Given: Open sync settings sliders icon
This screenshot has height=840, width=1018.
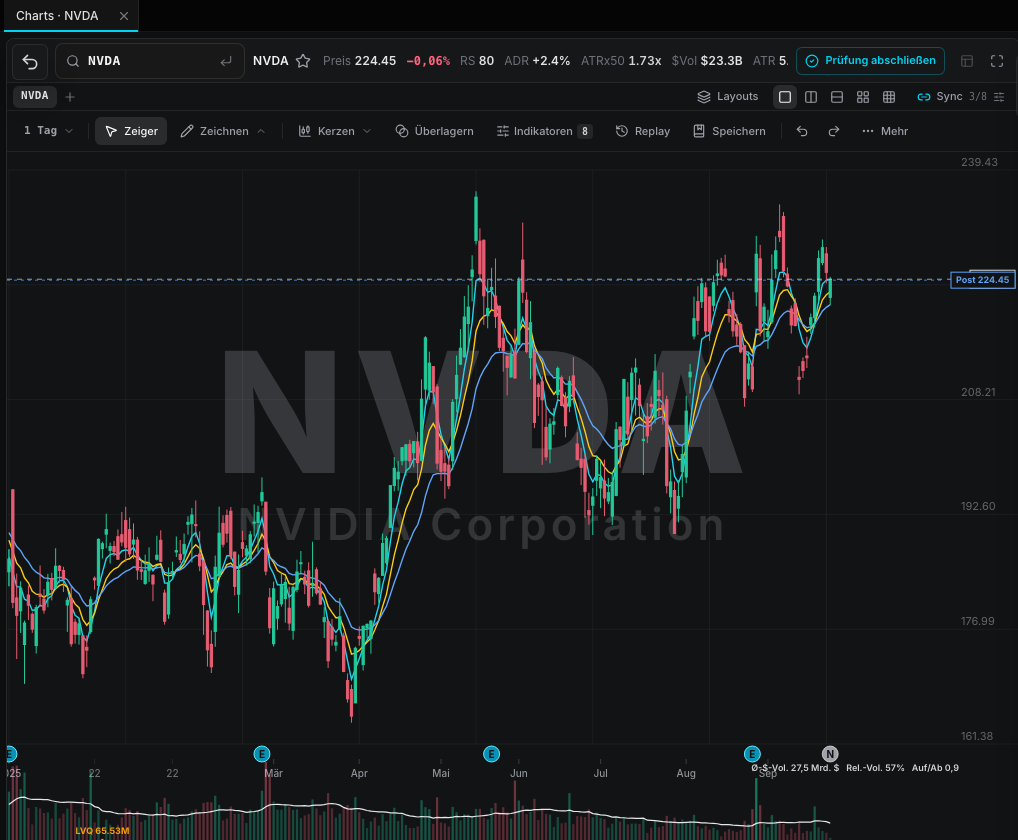Looking at the screenshot, I should coord(999,97).
